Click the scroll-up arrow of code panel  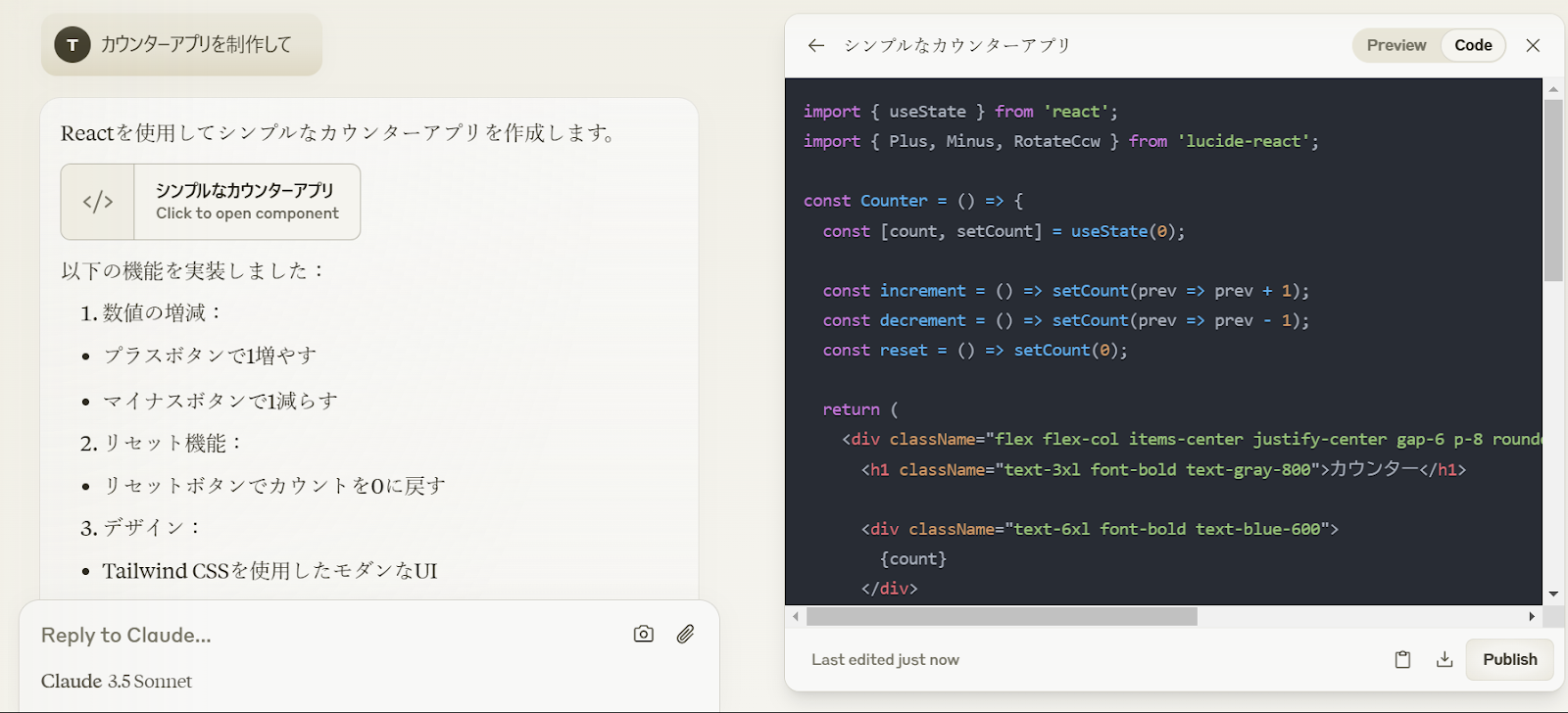[1553, 88]
